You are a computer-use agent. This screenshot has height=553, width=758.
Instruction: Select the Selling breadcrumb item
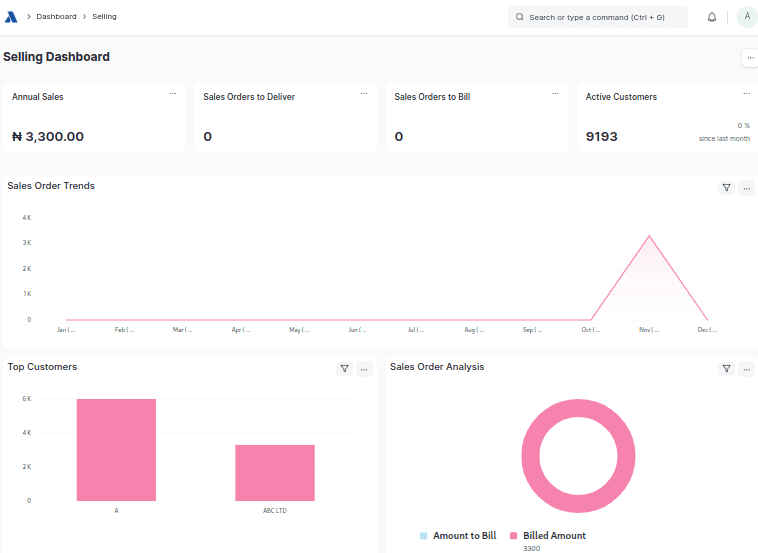point(104,17)
